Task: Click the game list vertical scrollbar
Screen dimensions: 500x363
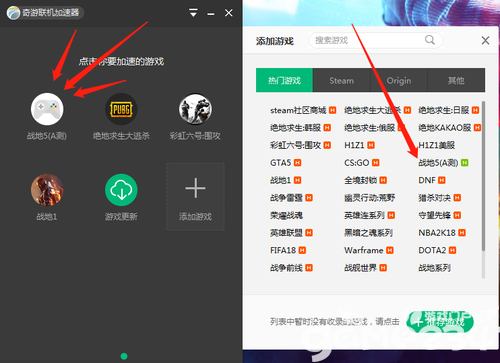Action: click(x=483, y=177)
